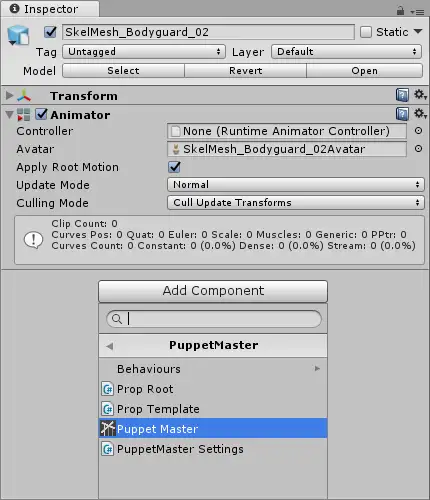Screen dimensions: 430x500
Task: Enable the Static checkbox
Action: pyautogui.click(x=366, y=32)
